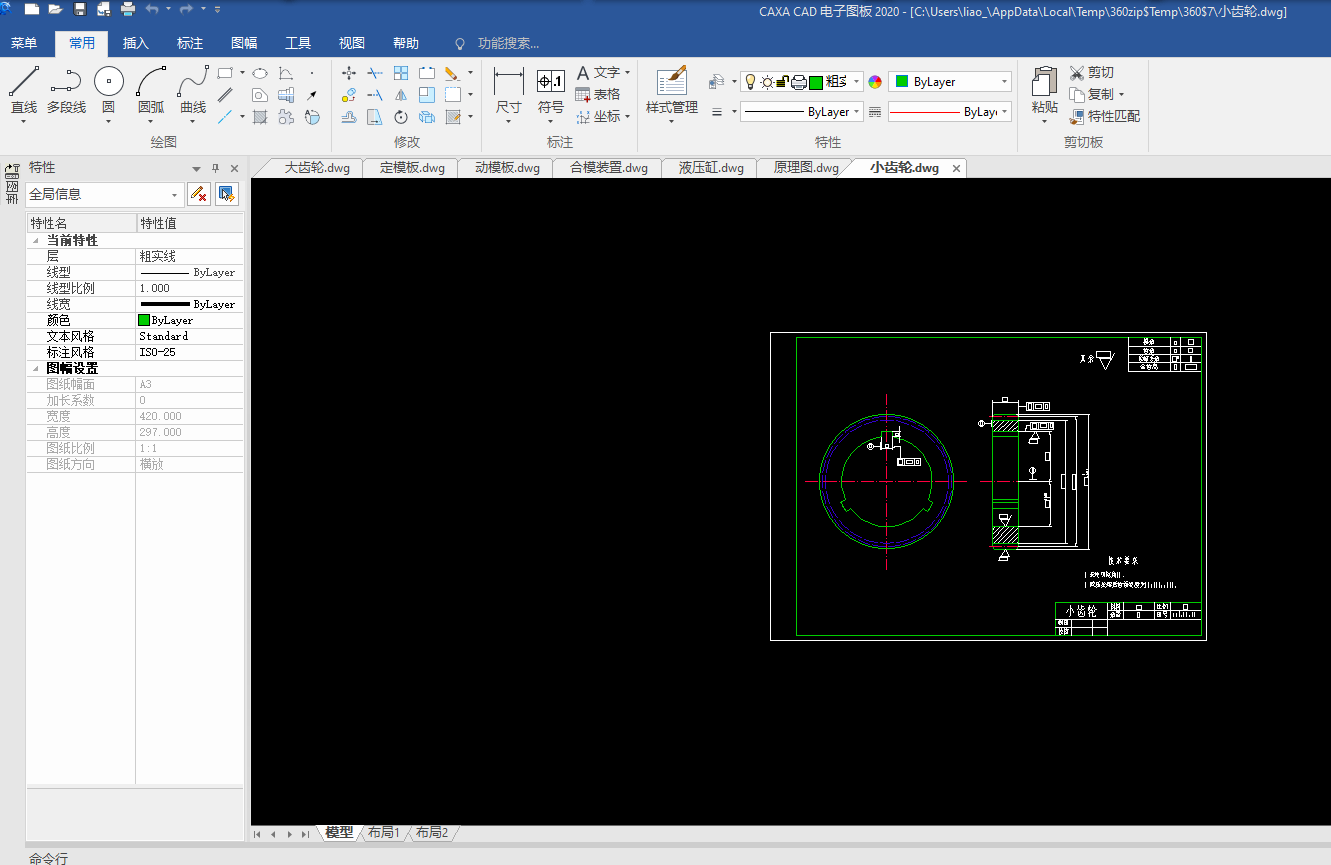Click the color wheel icon in 特性 group
The height and width of the screenshot is (865, 1331).
[875, 82]
